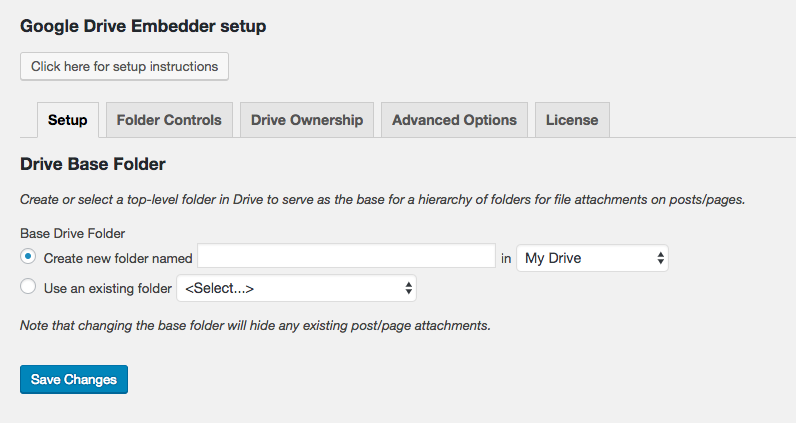
Task: Click the note about changing the base folder
Action: pyautogui.click(x=255, y=326)
